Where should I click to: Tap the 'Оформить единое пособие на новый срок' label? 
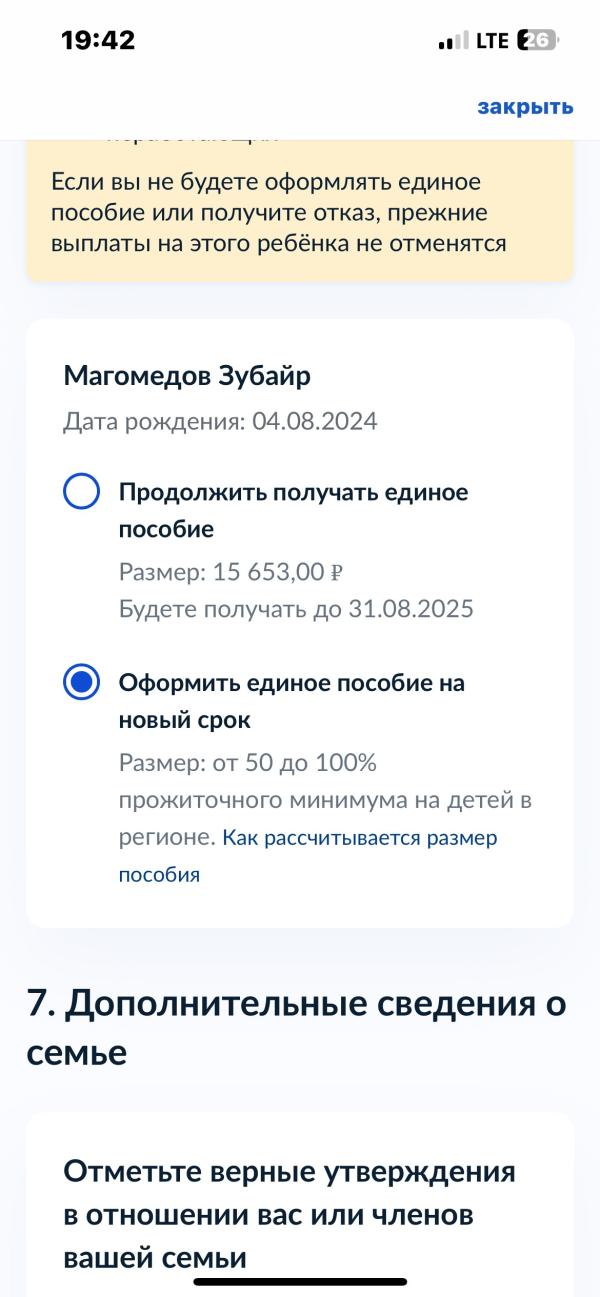coord(292,701)
